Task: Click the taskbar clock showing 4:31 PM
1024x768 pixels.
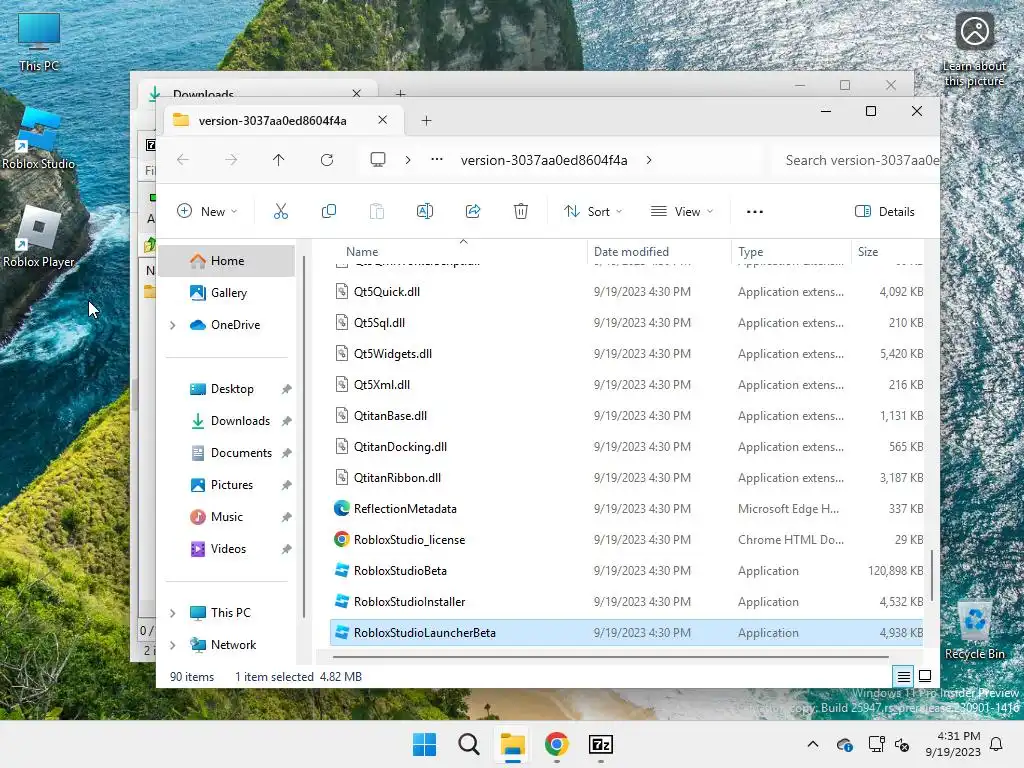Action: click(953, 744)
